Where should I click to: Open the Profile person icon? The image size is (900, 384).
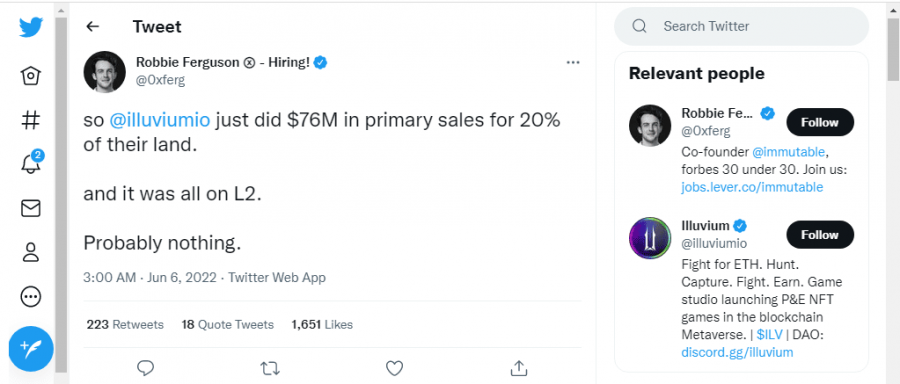[30, 252]
